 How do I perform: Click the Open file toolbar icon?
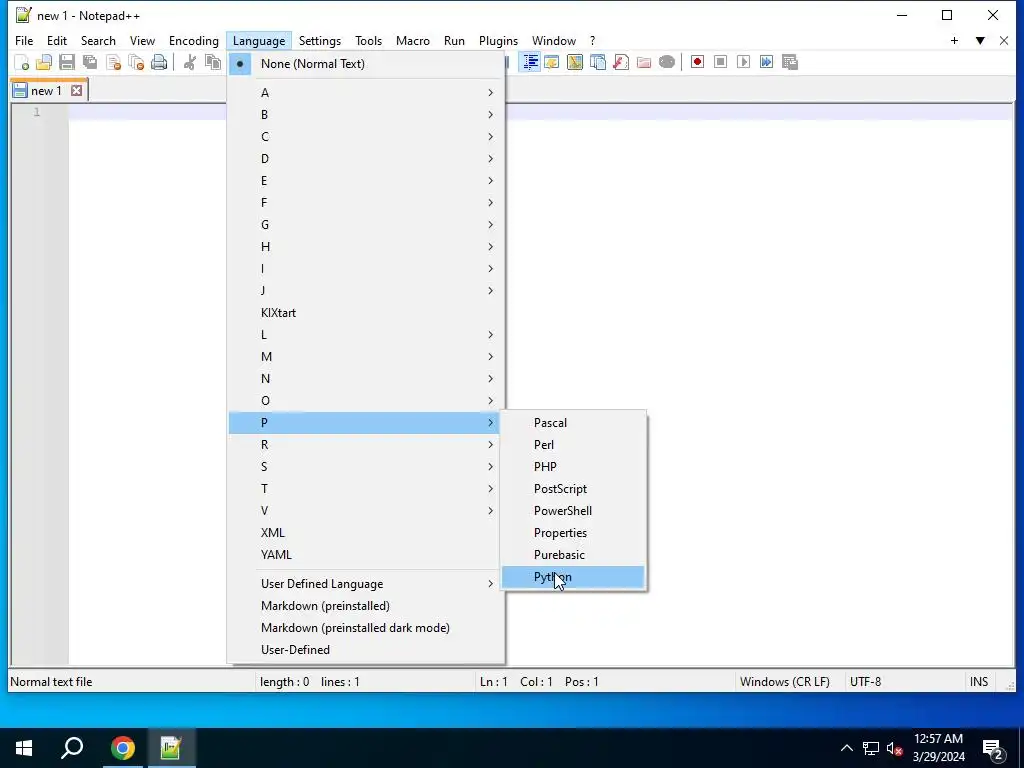tap(44, 62)
